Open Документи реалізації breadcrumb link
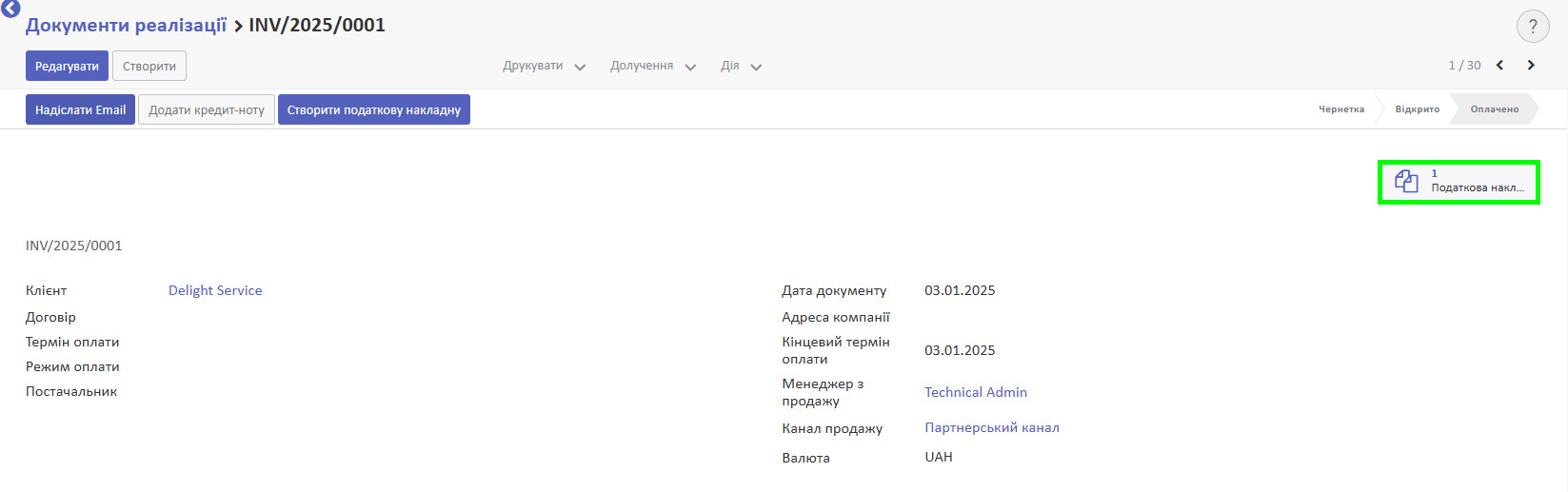Screen dimensions: 1568x492 click(126, 25)
